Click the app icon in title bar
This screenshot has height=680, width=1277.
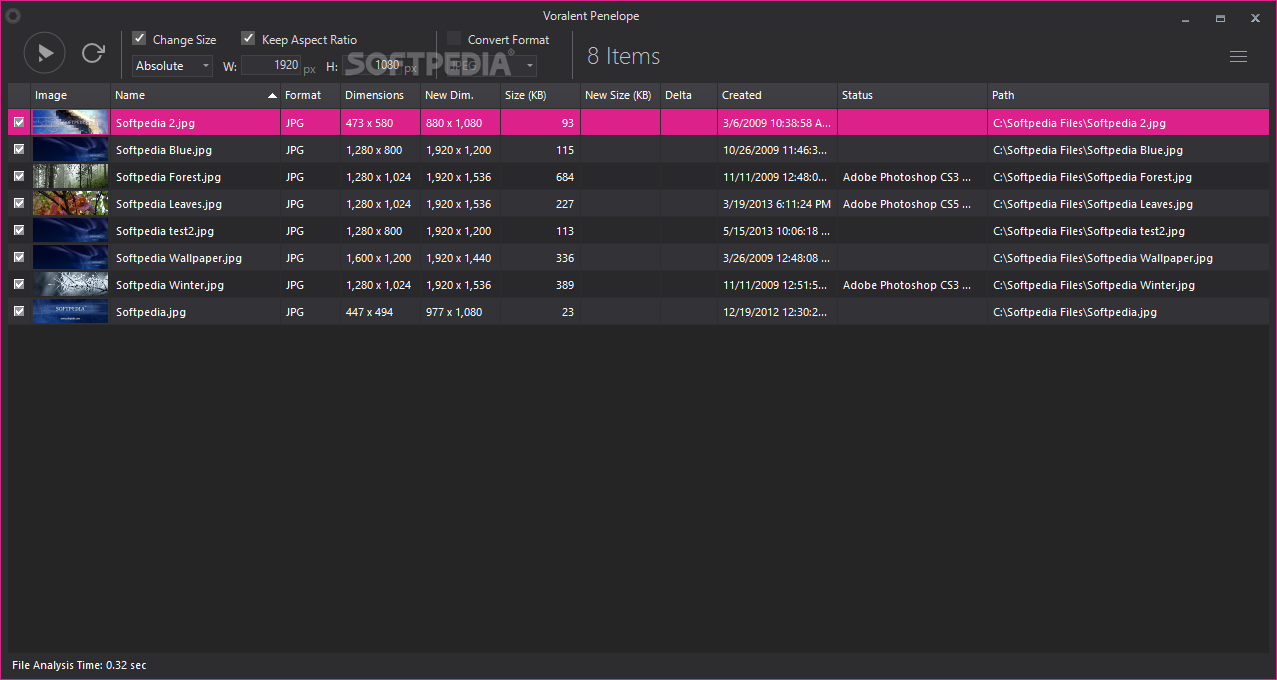click(x=13, y=16)
